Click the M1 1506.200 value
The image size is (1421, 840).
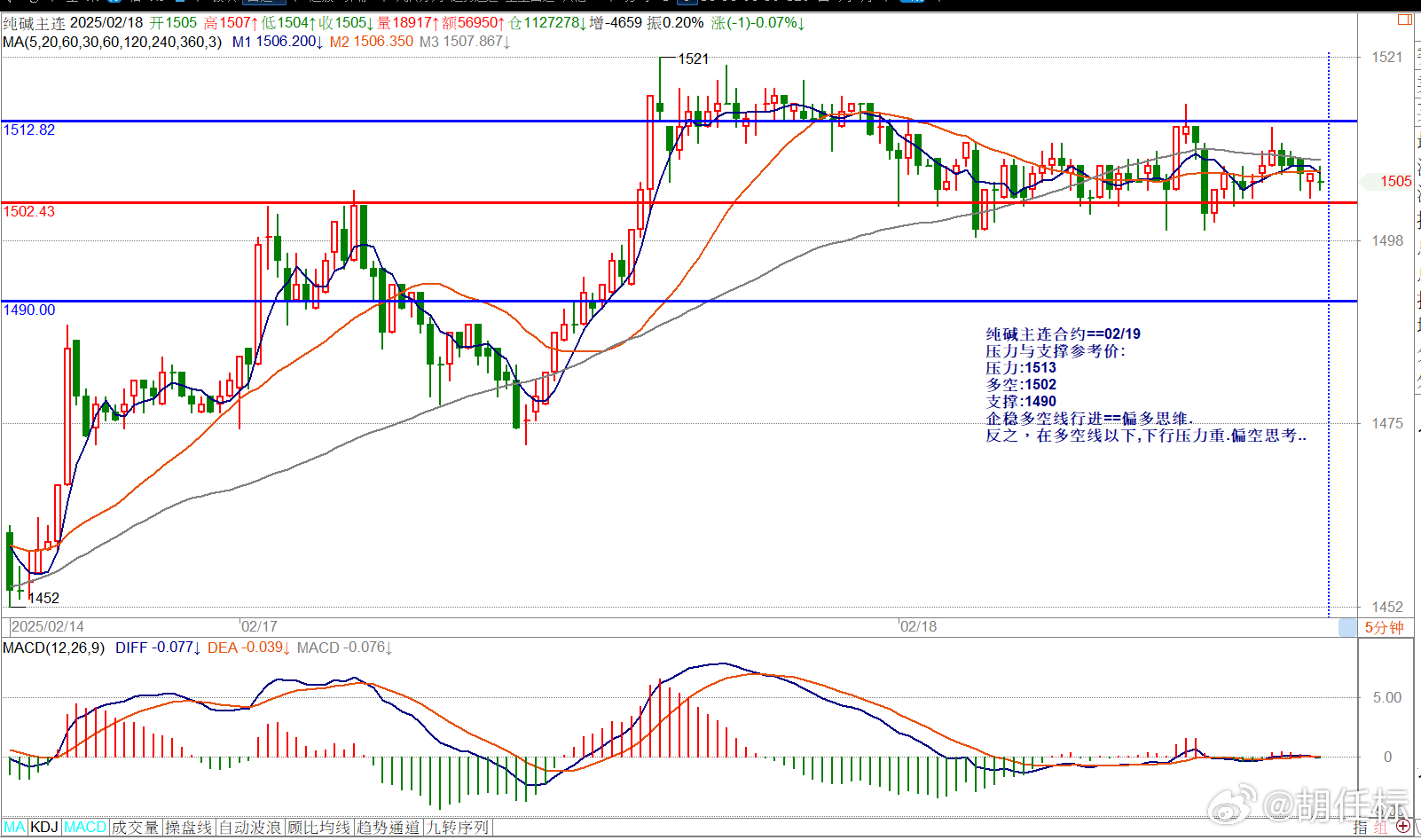[x=278, y=42]
